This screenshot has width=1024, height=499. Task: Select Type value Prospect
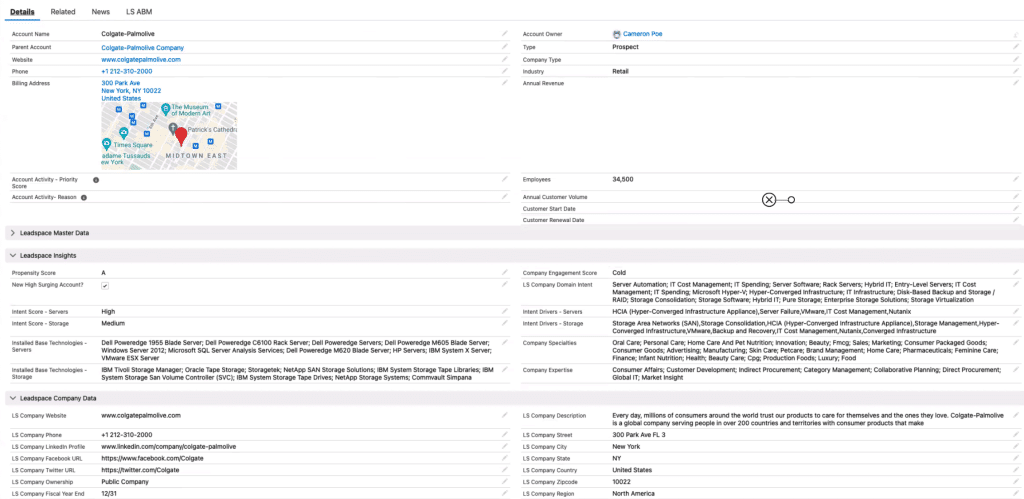tap(626, 47)
